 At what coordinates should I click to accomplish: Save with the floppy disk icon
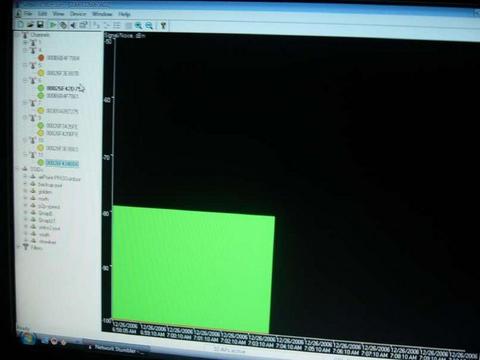(40, 24)
